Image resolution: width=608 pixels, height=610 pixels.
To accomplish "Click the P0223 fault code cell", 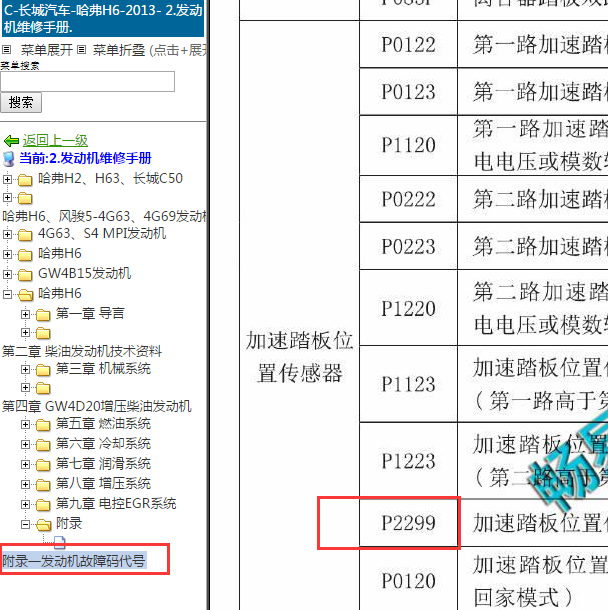I will (x=408, y=246).
